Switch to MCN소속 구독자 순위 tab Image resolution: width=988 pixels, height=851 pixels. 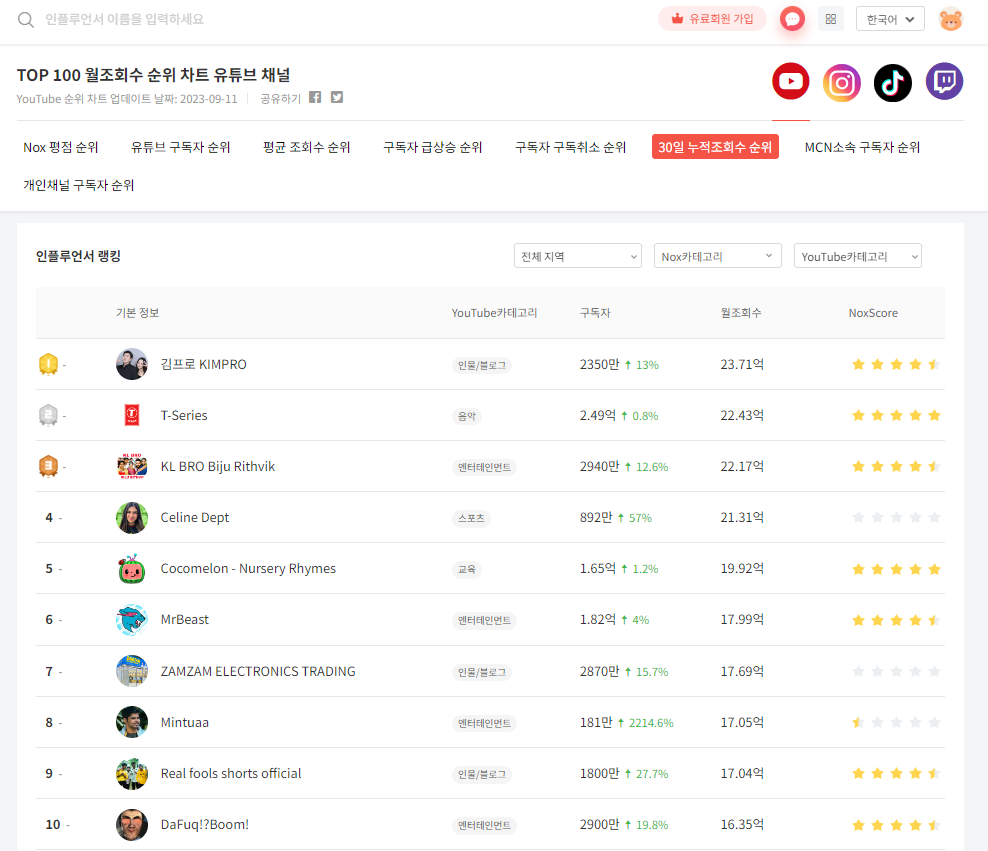click(862, 147)
